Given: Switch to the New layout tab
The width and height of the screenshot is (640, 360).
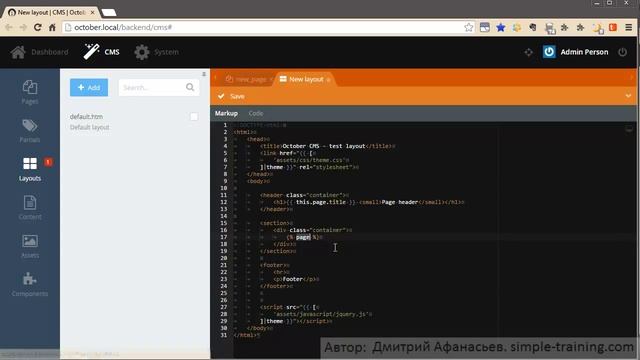Looking at the screenshot, I should [x=304, y=79].
